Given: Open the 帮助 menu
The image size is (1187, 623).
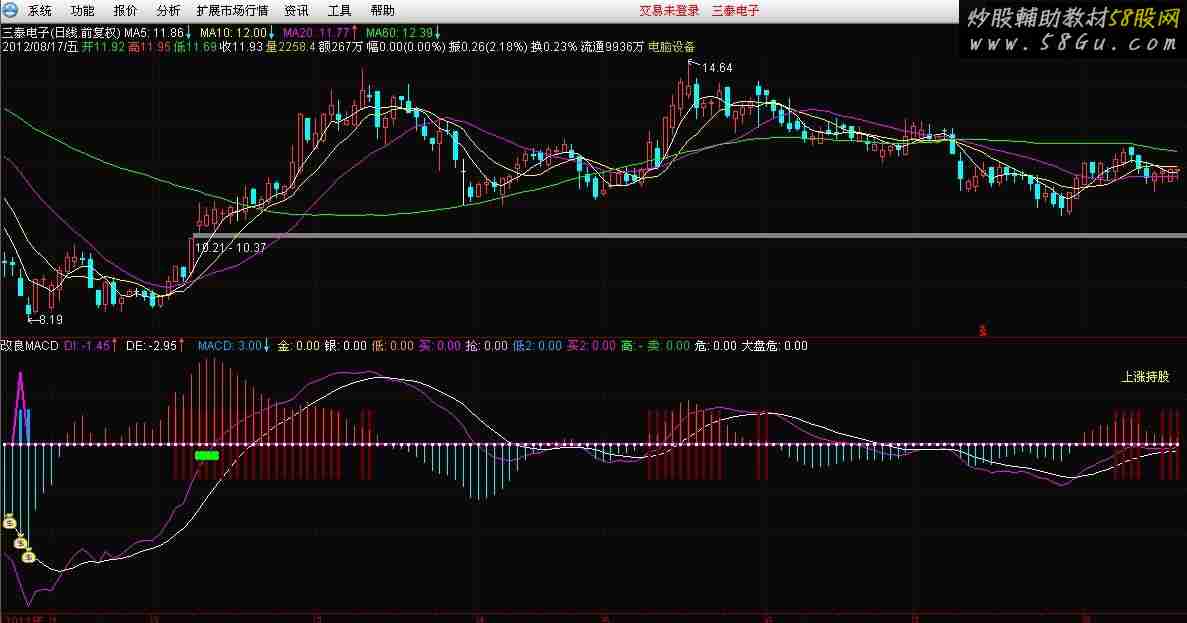Looking at the screenshot, I should pos(382,11).
